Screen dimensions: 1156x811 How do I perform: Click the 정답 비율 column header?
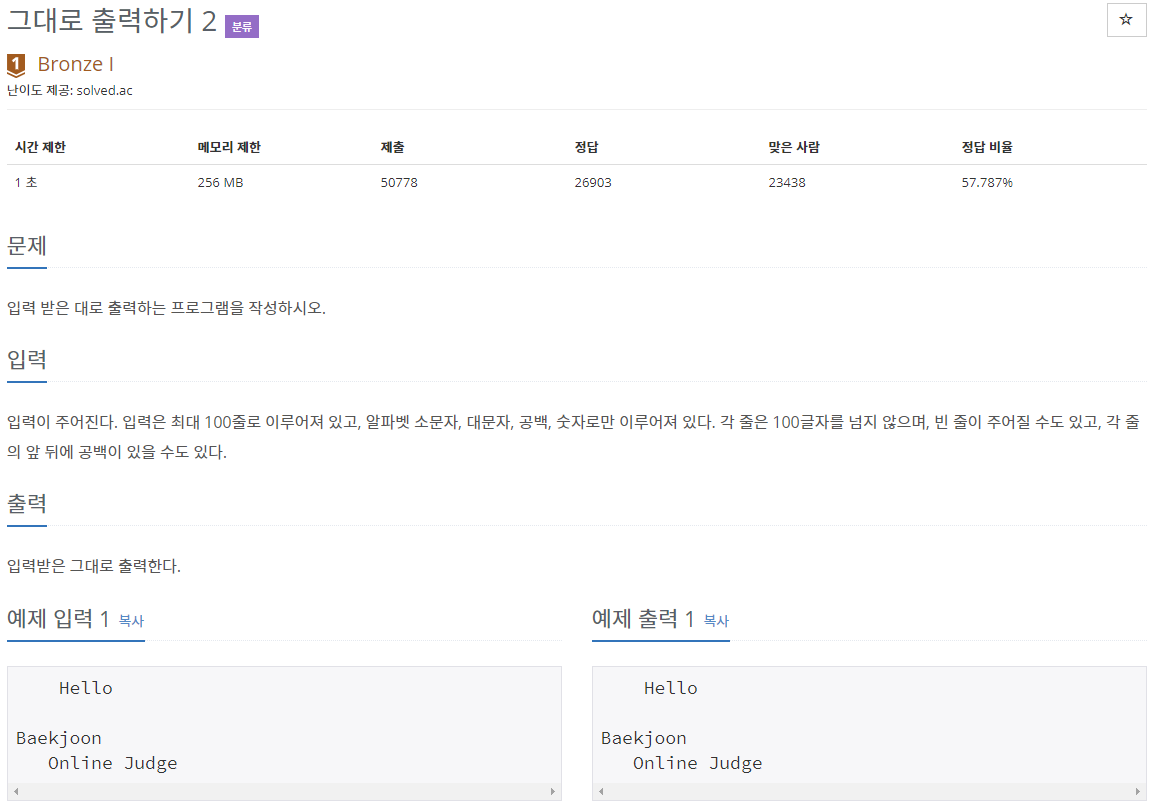point(987,147)
